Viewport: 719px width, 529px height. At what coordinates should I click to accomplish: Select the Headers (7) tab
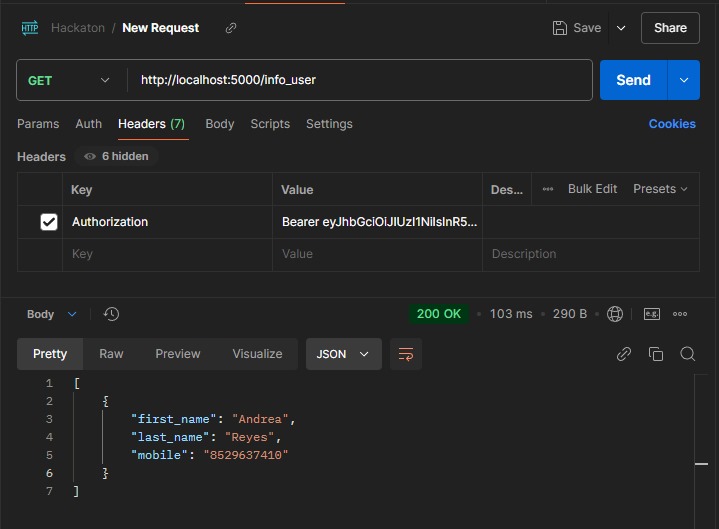[151, 124]
